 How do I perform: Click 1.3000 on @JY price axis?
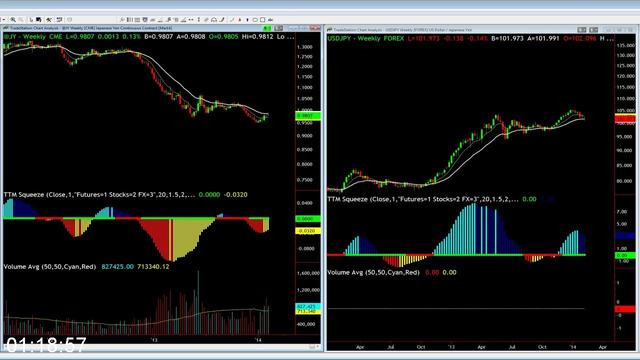(x=304, y=47)
